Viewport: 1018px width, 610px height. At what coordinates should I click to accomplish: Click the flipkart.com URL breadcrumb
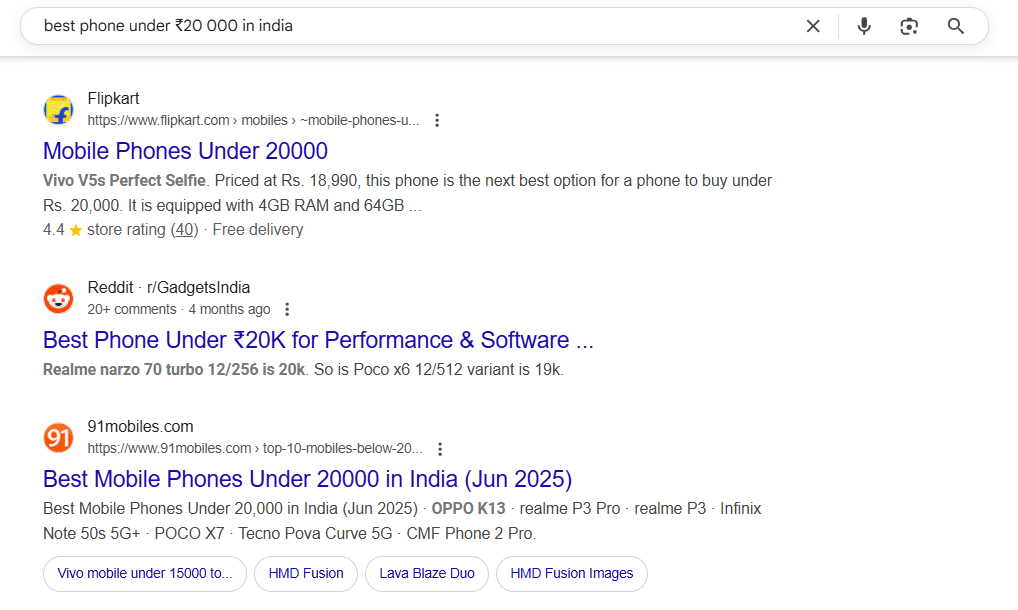[x=253, y=121]
